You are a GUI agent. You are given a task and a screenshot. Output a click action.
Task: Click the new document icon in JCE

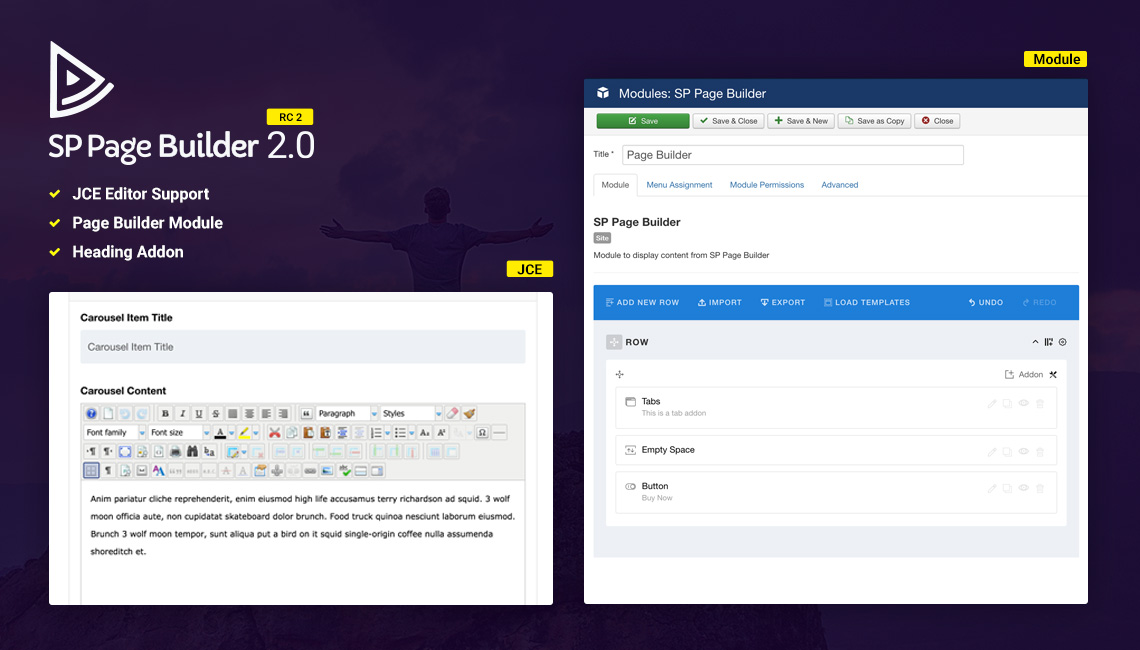pos(108,414)
